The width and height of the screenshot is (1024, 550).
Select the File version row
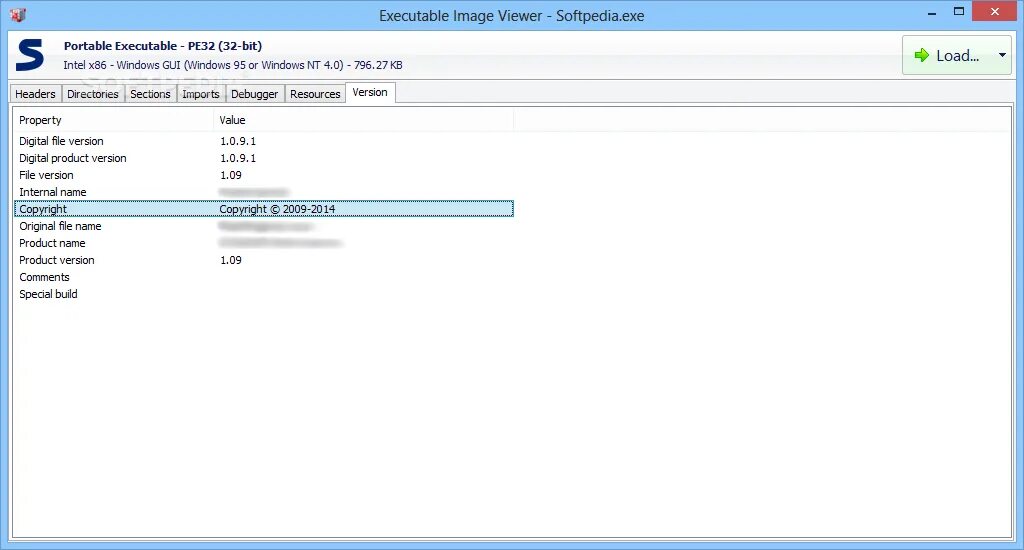(x=264, y=175)
